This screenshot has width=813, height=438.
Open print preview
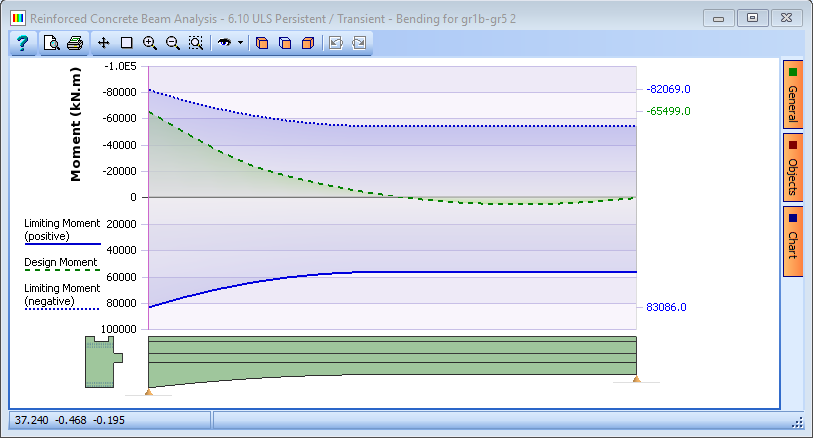(51, 43)
